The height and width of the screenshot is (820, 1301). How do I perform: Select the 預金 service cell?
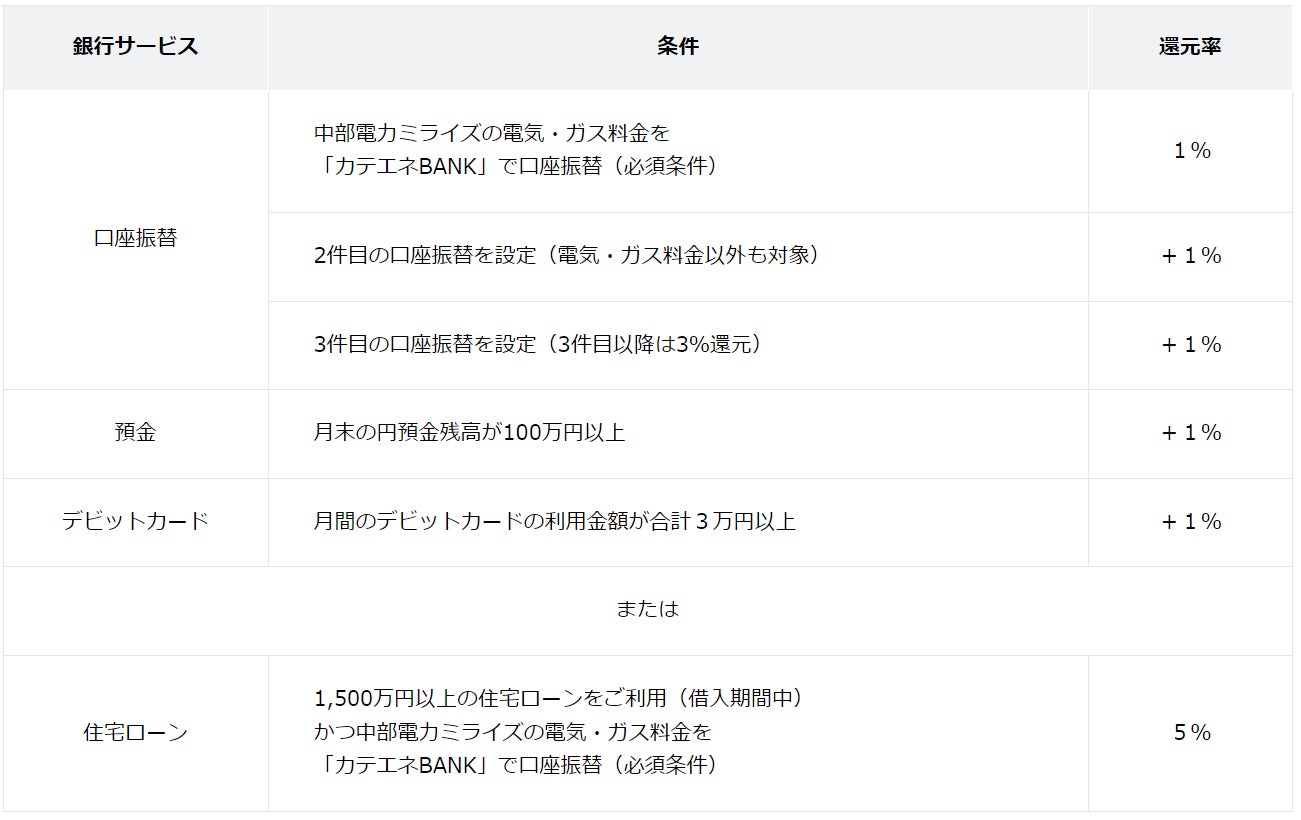pos(135,433)
